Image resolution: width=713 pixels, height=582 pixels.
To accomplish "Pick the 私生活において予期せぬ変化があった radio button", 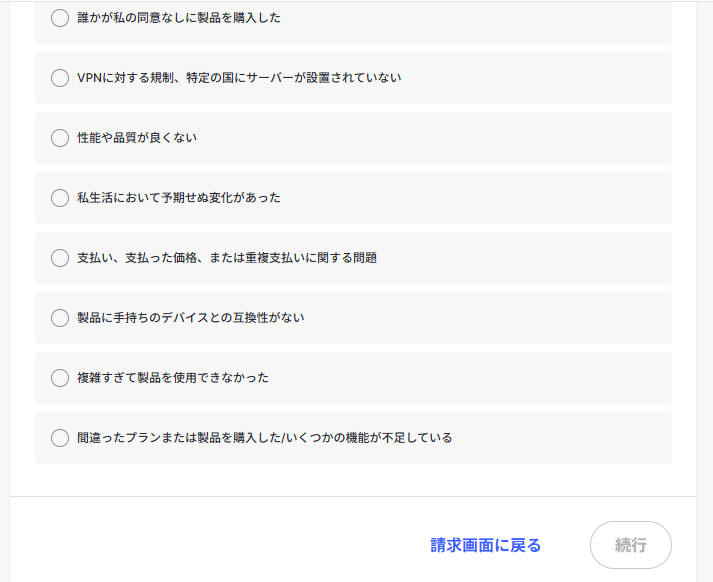I will click(x=60, y=198).
